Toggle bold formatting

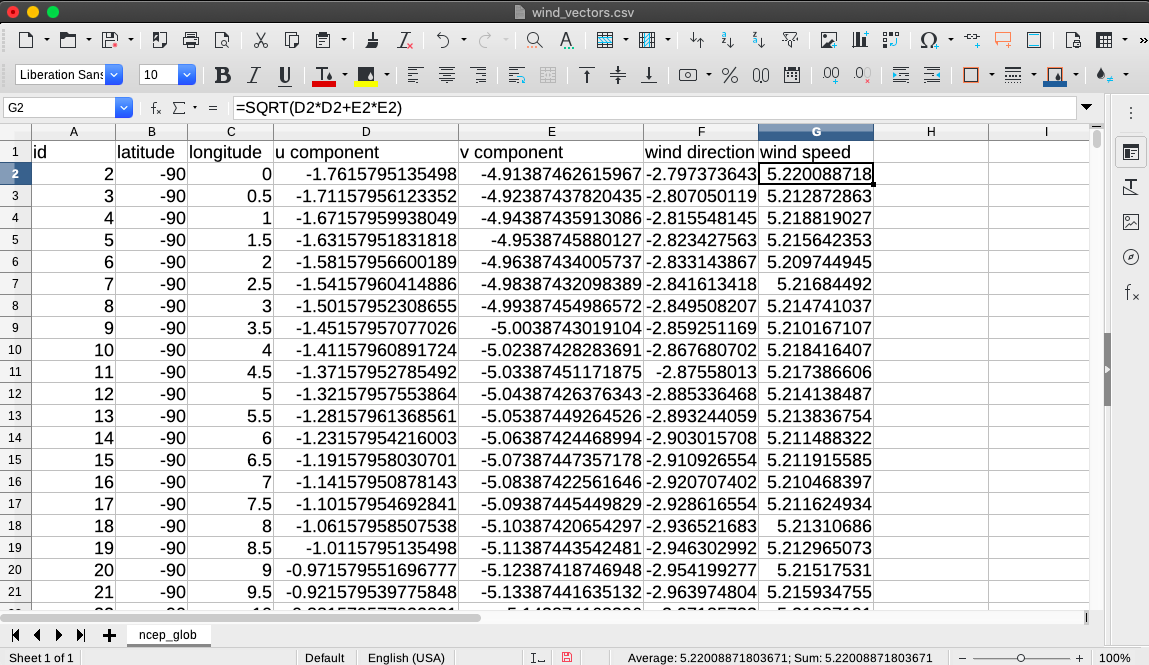pyautogui.click(x=223, y=76)
